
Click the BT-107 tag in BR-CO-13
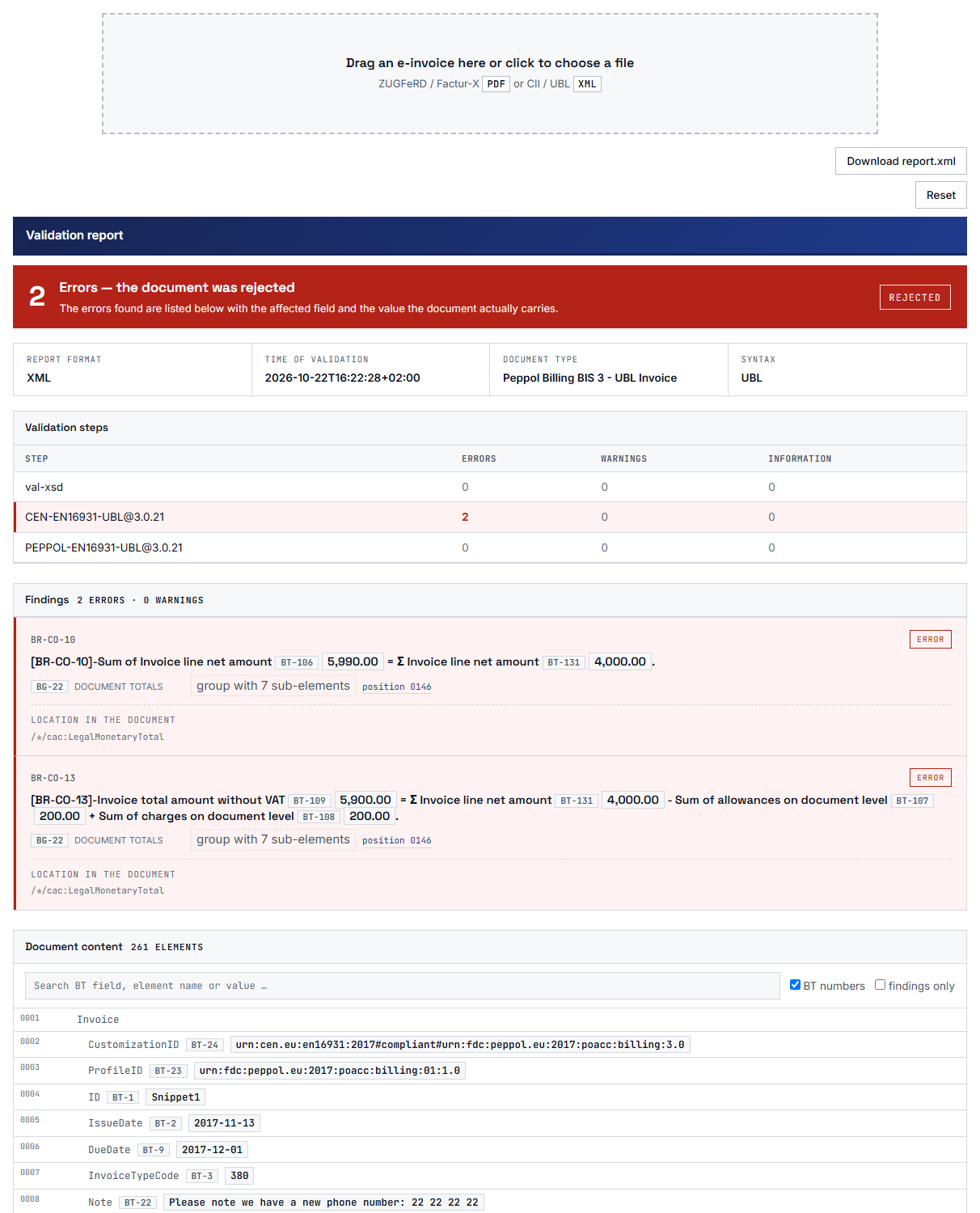912,801
